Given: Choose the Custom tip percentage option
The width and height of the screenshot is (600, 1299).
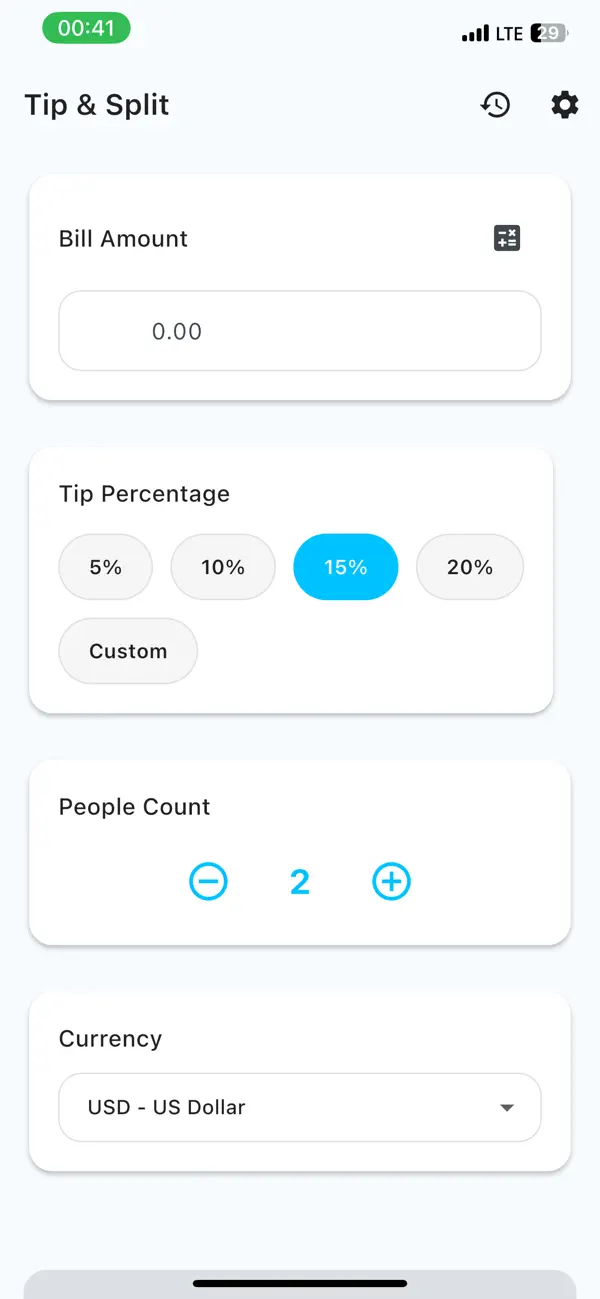Looking at the screenshot, I should [127, 651].
